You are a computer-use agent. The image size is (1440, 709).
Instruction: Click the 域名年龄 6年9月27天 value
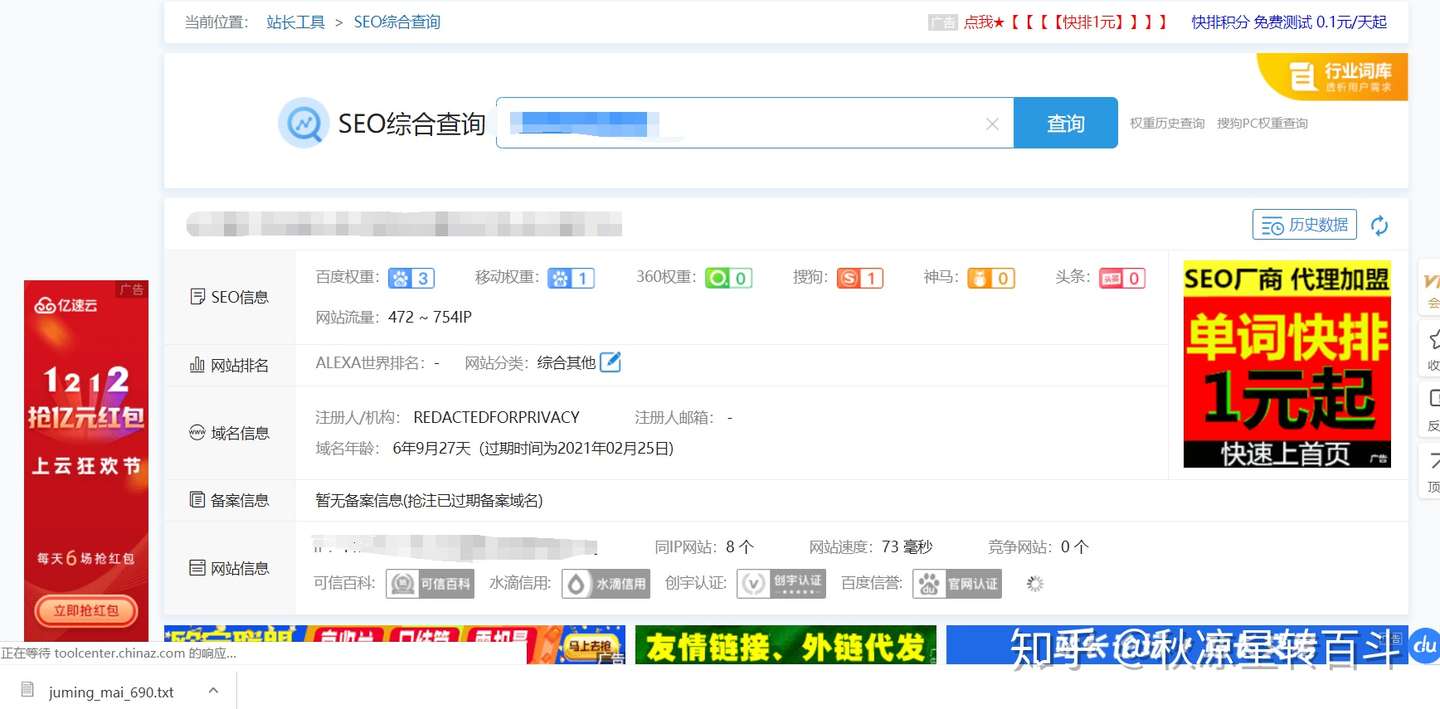tap(432, 448)
